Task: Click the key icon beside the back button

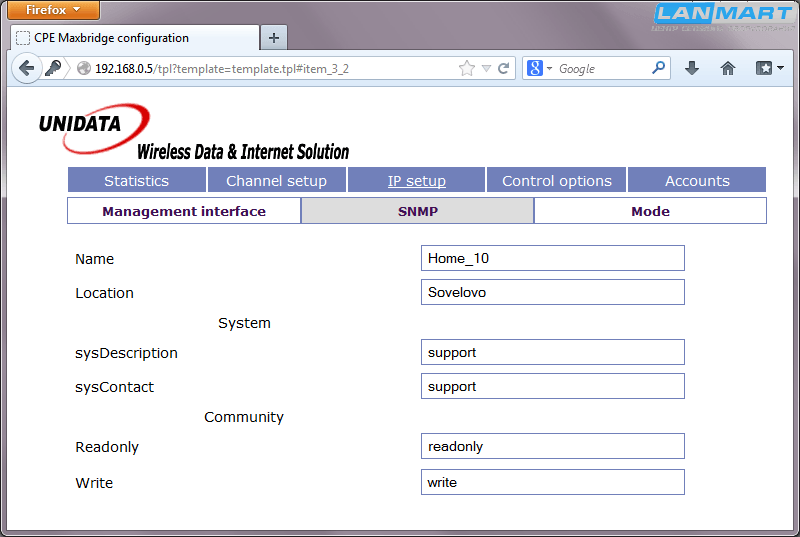Action: tap(54, 69)
